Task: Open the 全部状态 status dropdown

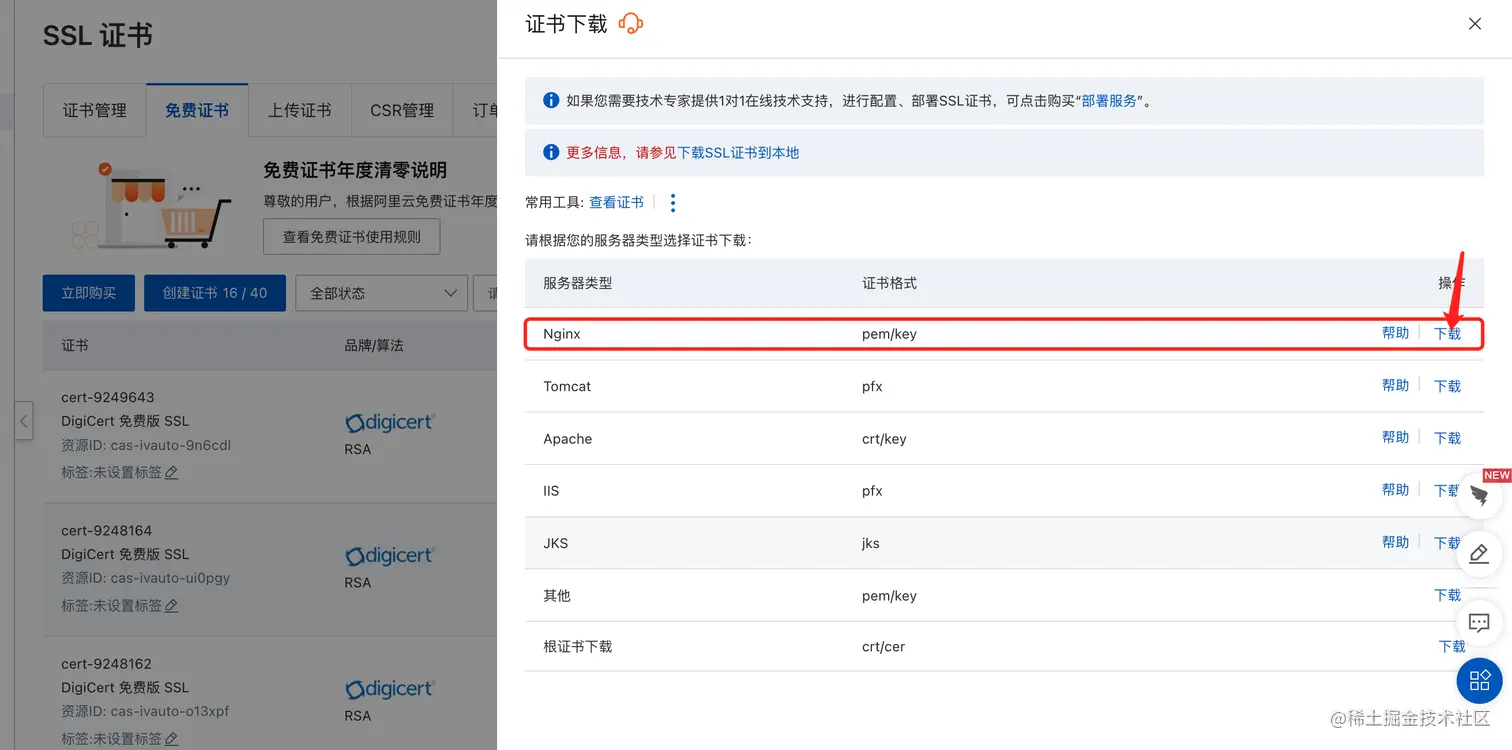Action: (382, 293)
